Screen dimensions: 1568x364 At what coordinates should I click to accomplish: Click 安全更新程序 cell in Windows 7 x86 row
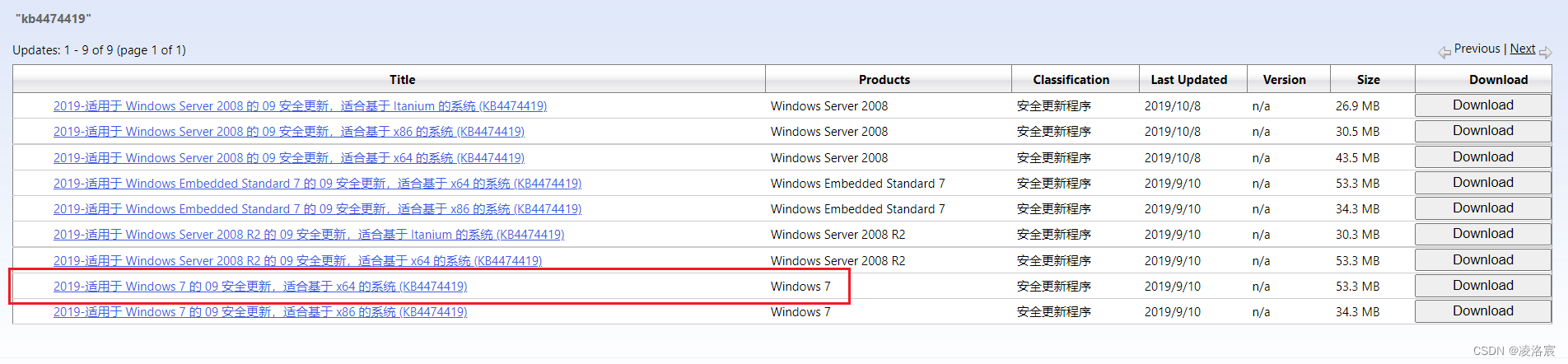coord(1054,312)
